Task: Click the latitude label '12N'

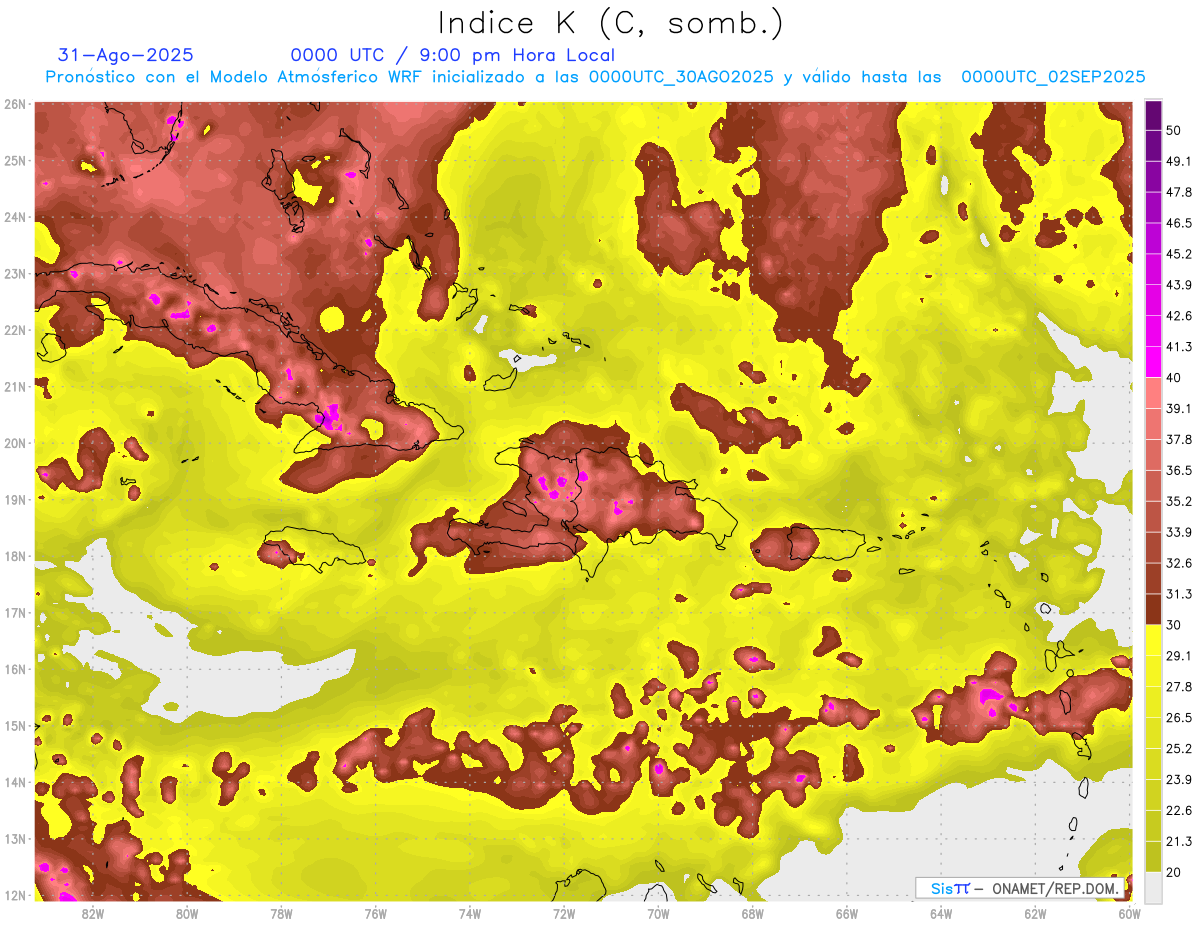Action: (x=16, y=895)
